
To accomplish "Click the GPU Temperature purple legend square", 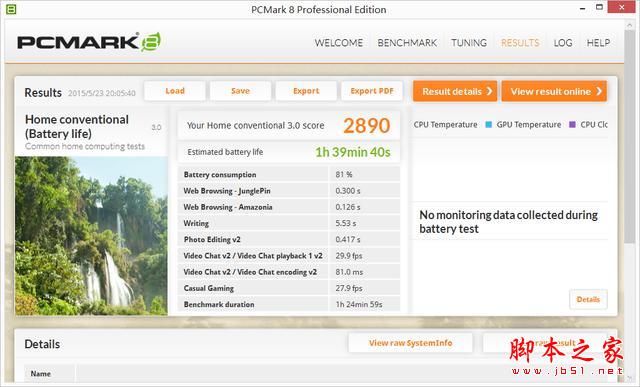I will [x=572, y=125].
